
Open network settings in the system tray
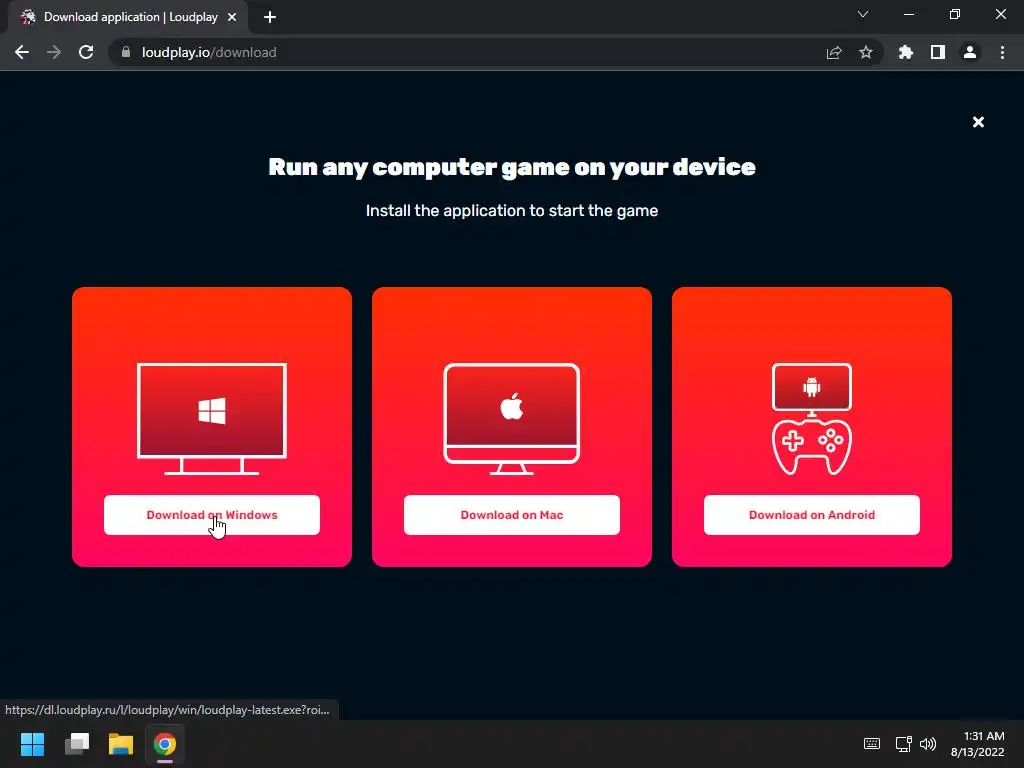904,744
